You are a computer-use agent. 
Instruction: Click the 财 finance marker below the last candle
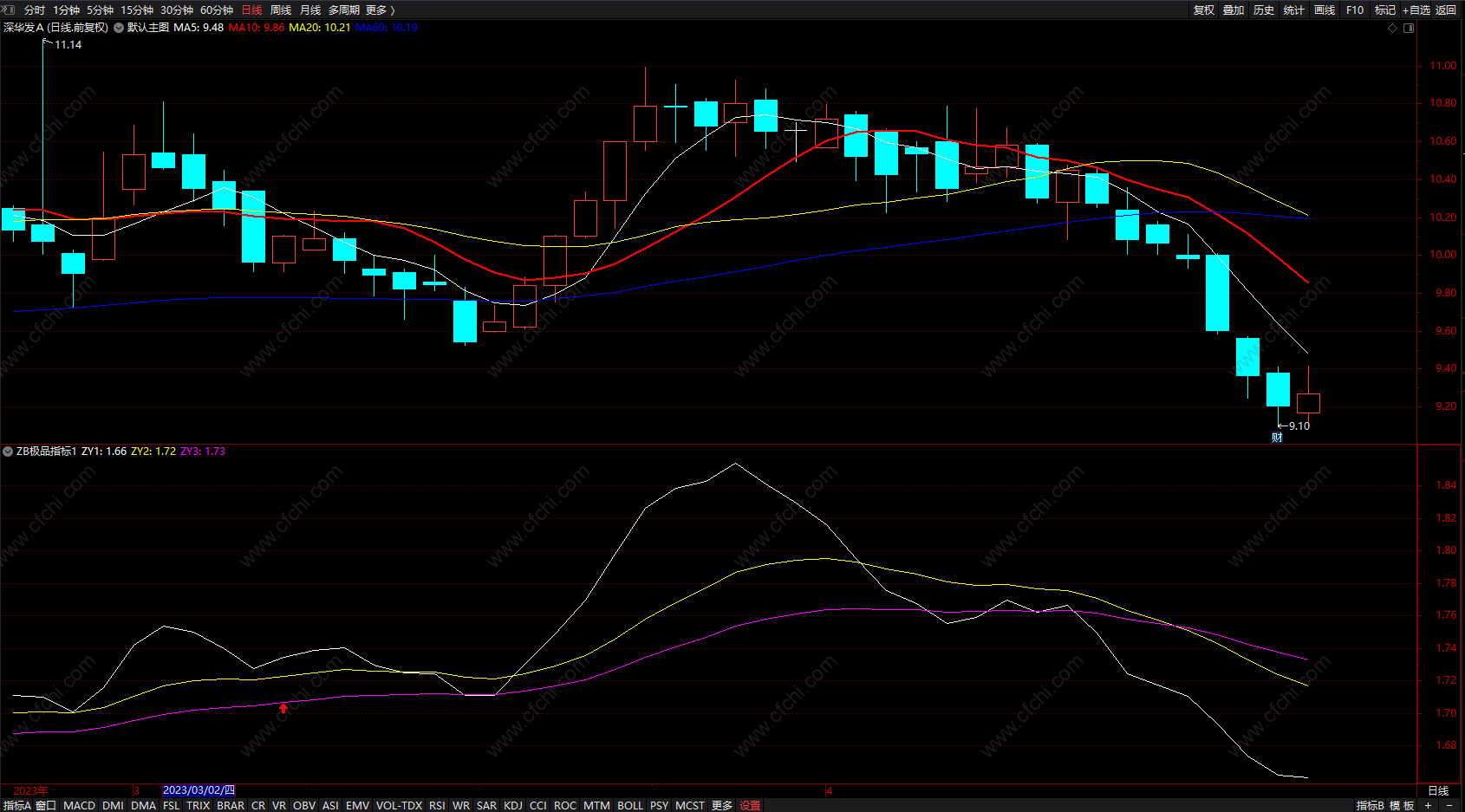click(1277, 438)
